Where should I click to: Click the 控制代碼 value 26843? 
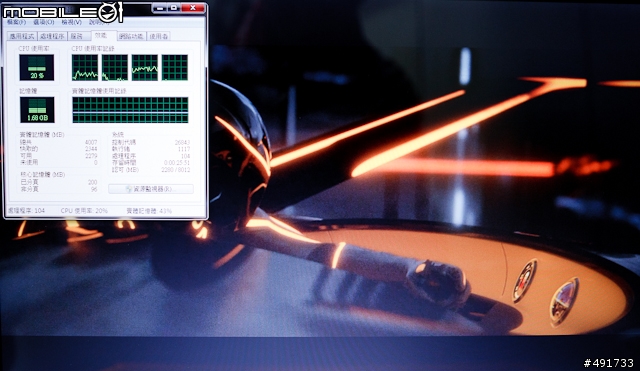182,142
